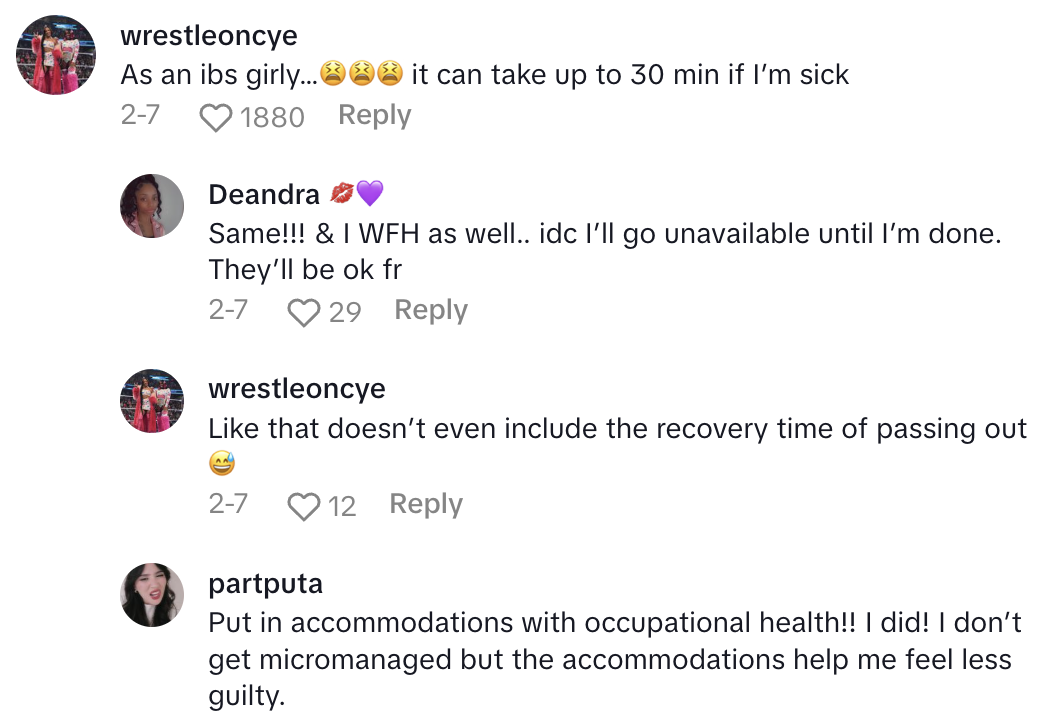Reply to the passing out comment

tap(426, 504)
